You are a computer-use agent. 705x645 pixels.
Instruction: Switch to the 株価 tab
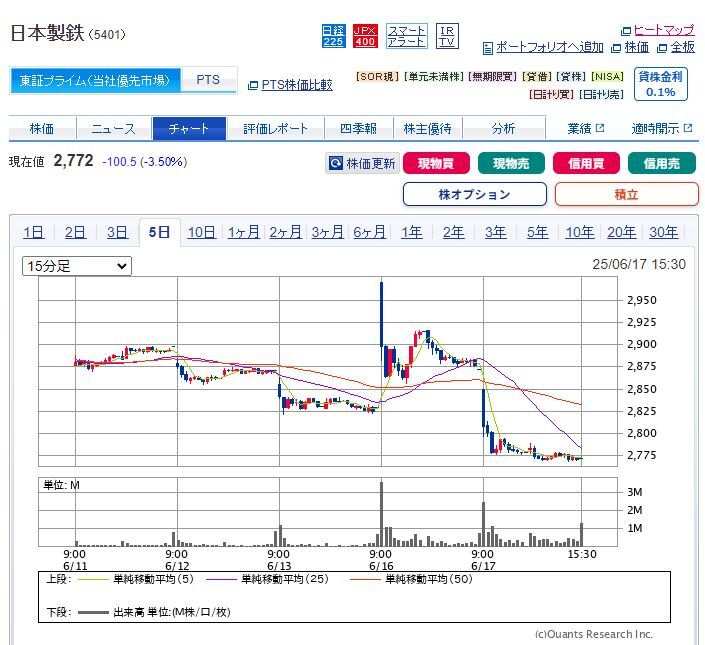[x=42, y=129]
